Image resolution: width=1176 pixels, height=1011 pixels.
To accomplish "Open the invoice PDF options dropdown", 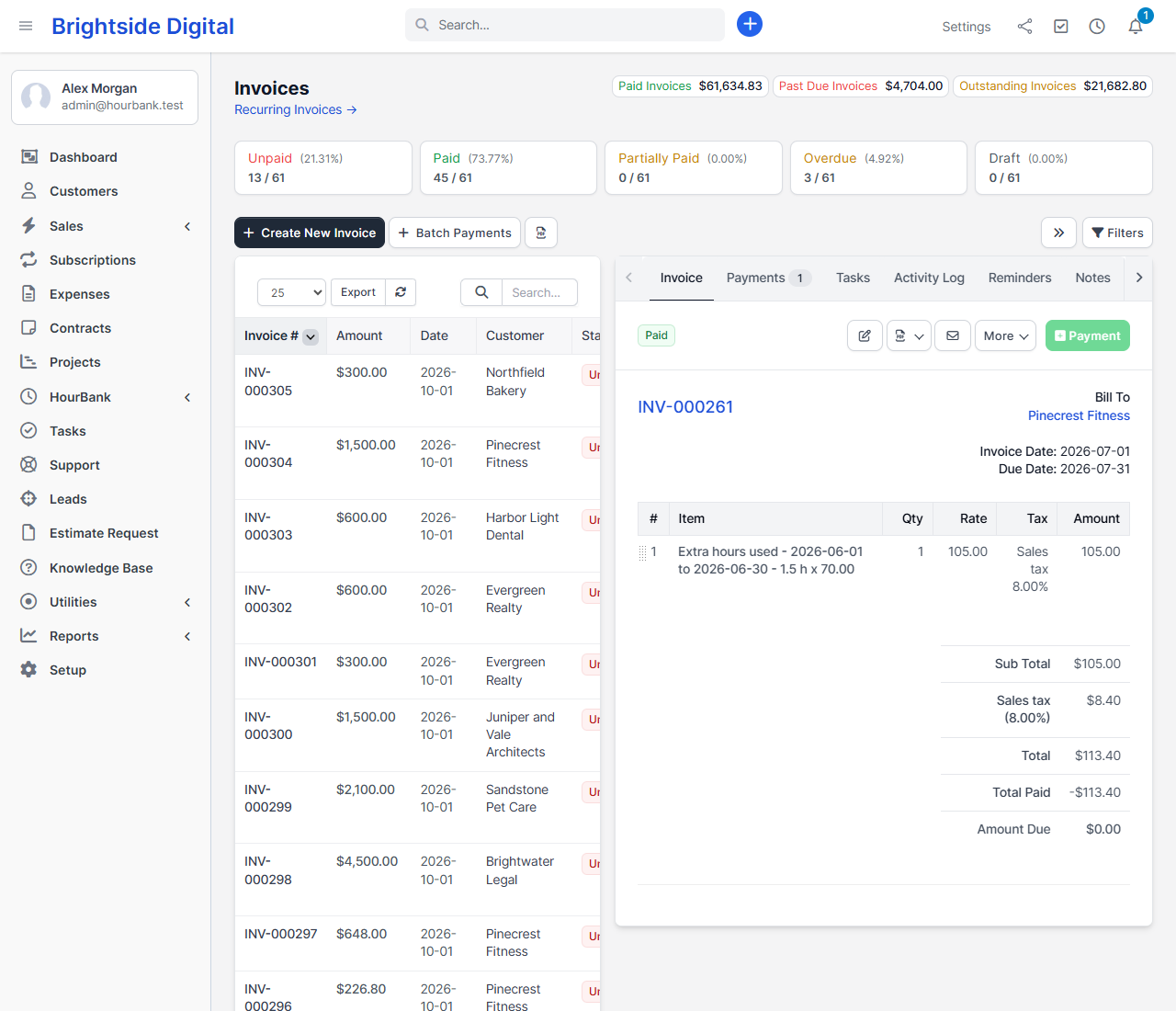I will 909,335.
